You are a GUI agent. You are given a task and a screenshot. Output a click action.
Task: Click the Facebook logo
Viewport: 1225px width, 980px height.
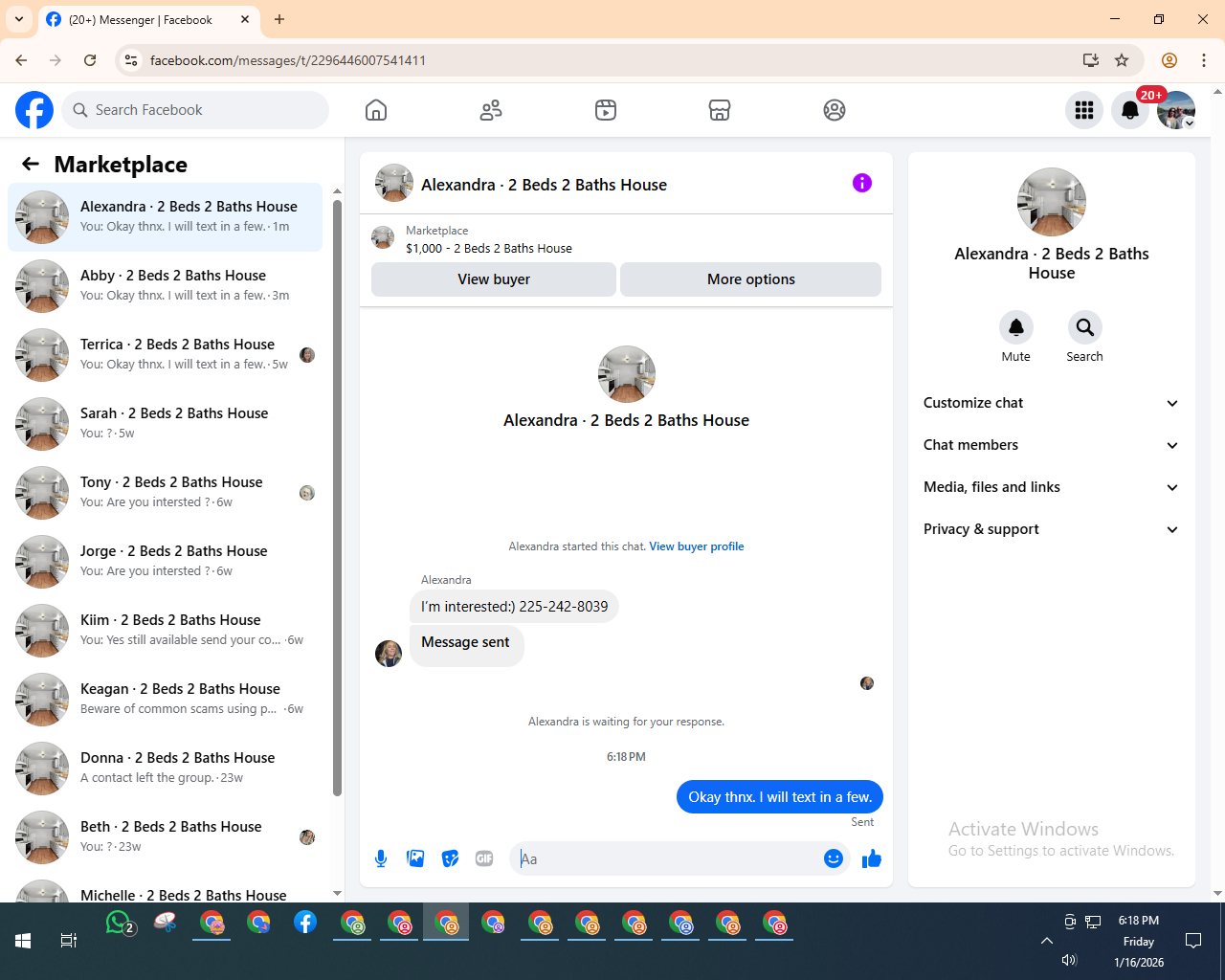(x=34, y=110)
